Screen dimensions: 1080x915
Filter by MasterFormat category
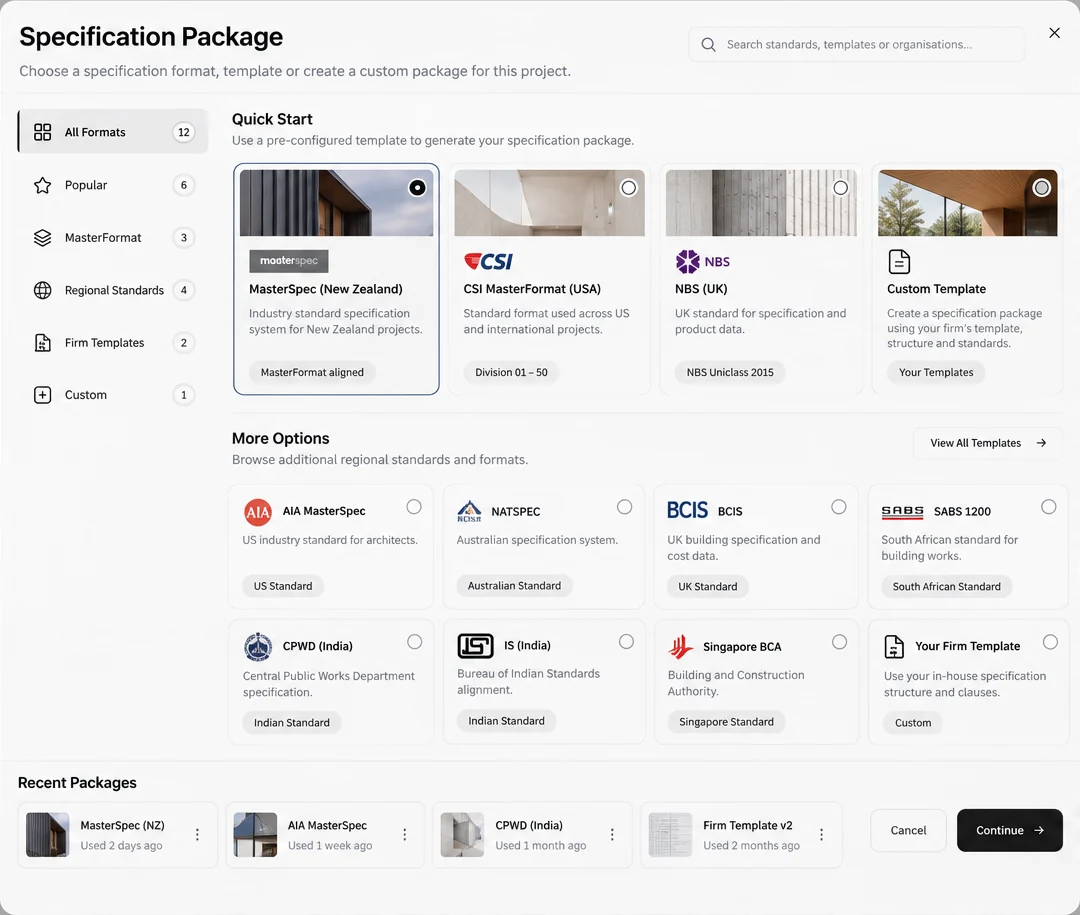coord(113,238)
